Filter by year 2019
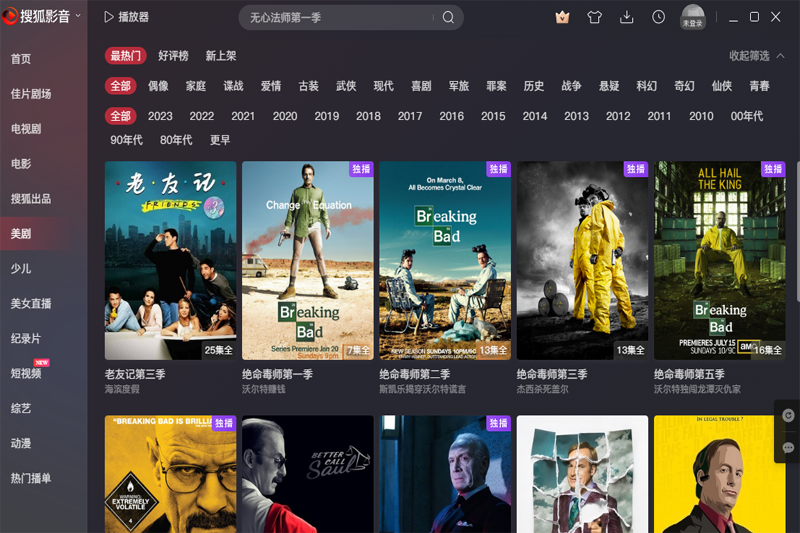 point(327,116)
